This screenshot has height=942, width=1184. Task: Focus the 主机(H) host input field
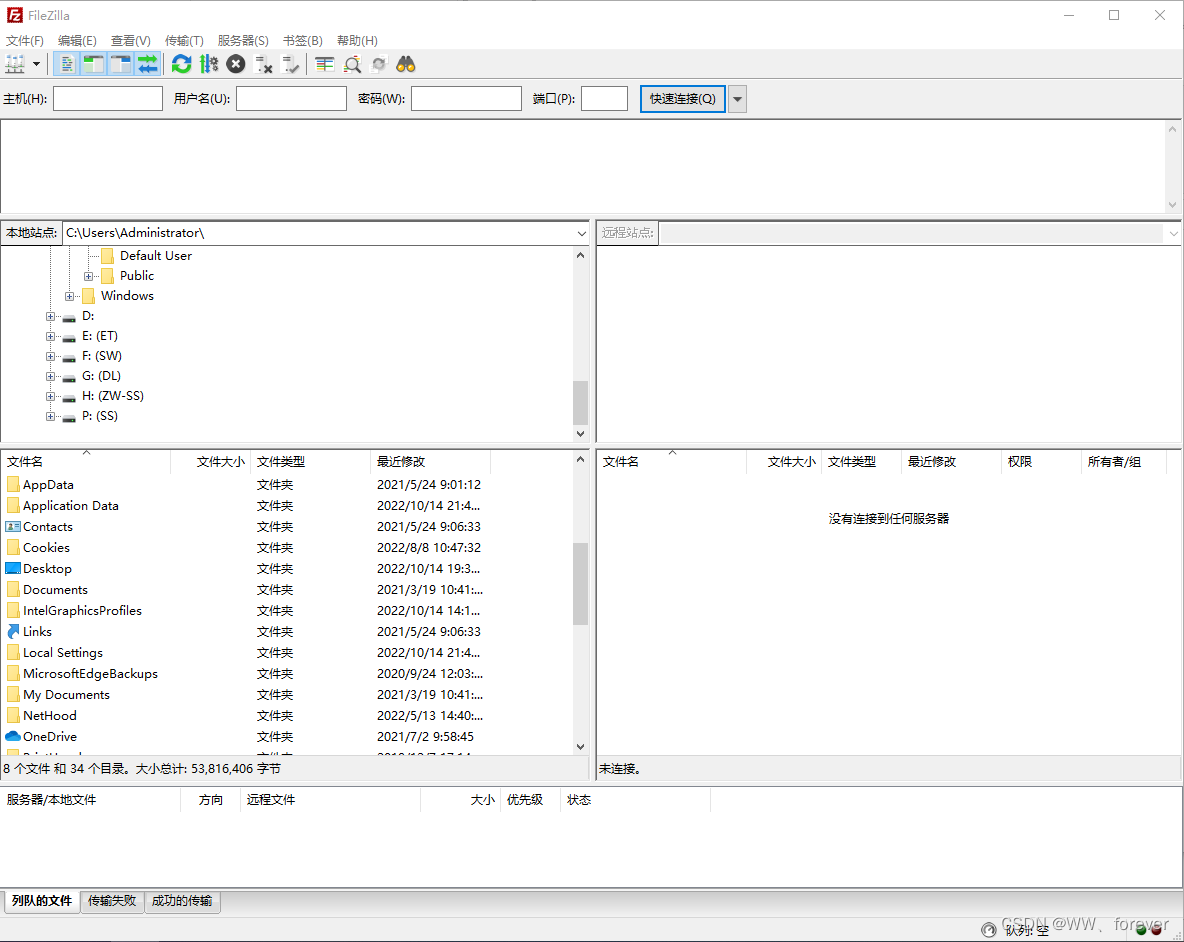point(108,99)
